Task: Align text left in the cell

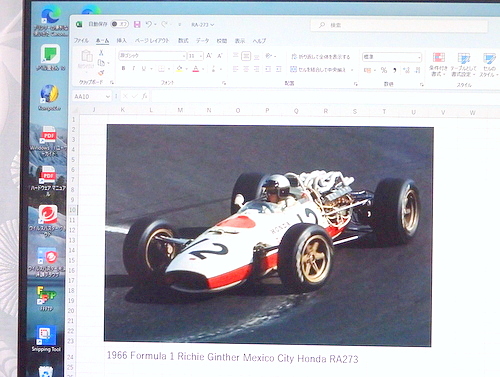Action: [235, 69]
